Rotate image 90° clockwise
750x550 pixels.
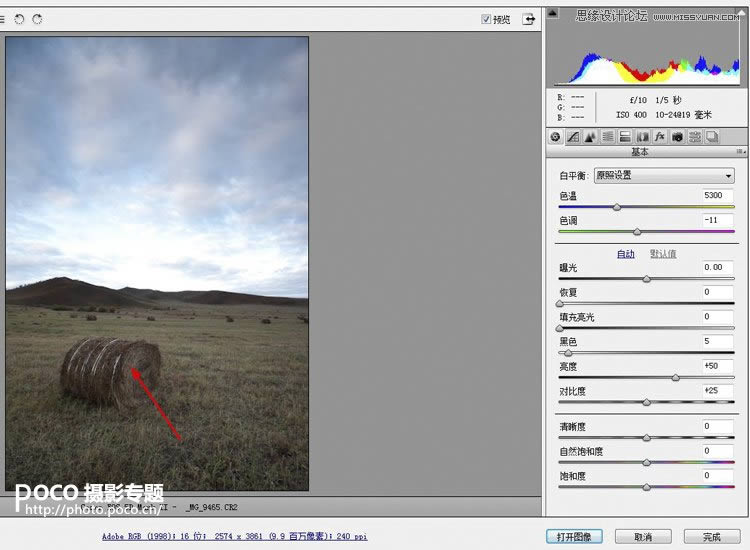click(x=37, y=19)
